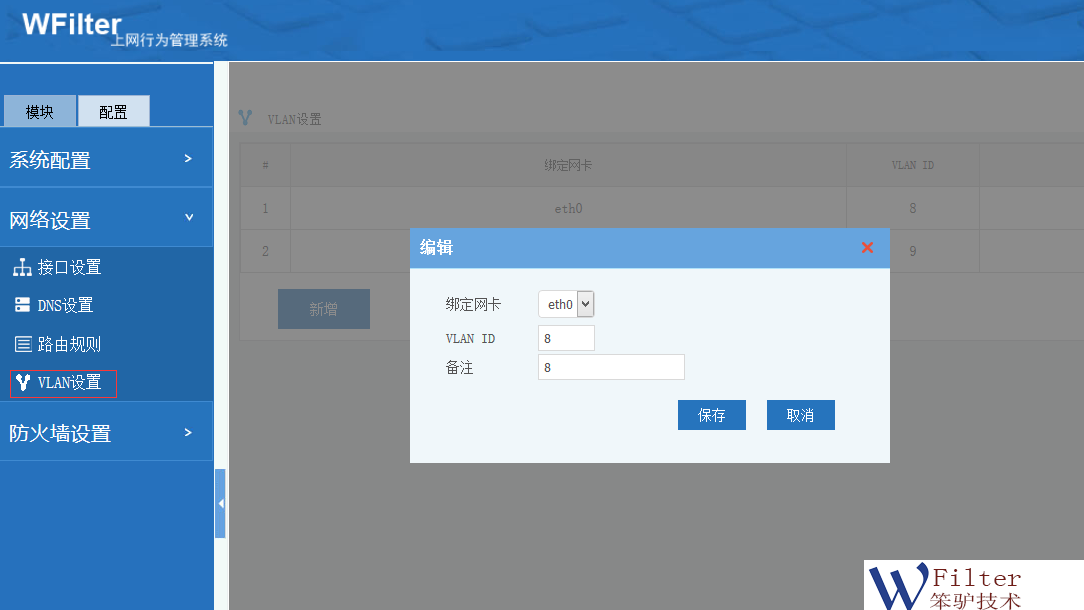Click the VLAN settings fork icon in sidebar
1084x610 pixels.
tap(23, 383)
